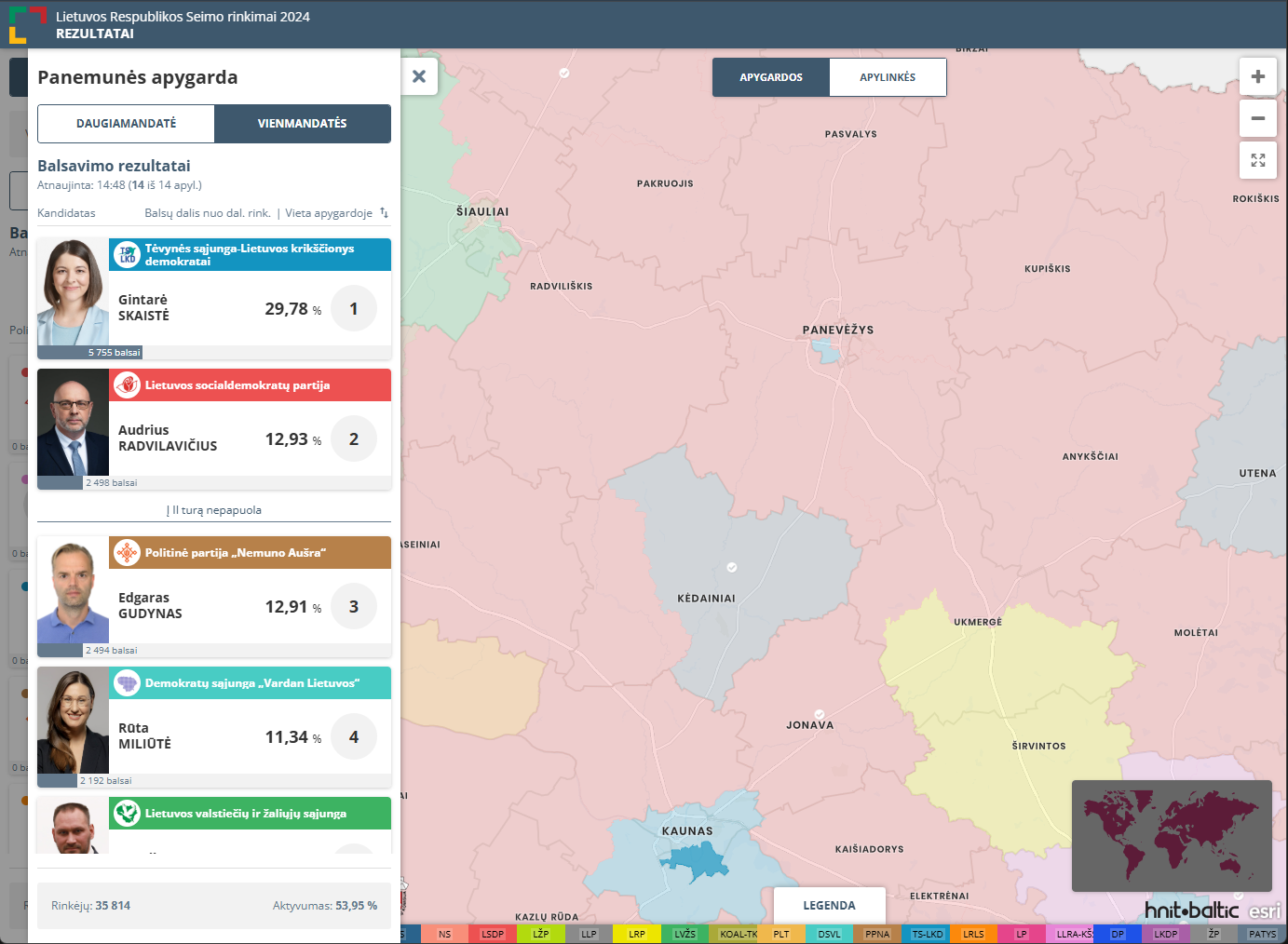Select Rūta MILIŪTĖ candidate name
This screenshot has height=944, width=1288.
(x=144, y=735)
